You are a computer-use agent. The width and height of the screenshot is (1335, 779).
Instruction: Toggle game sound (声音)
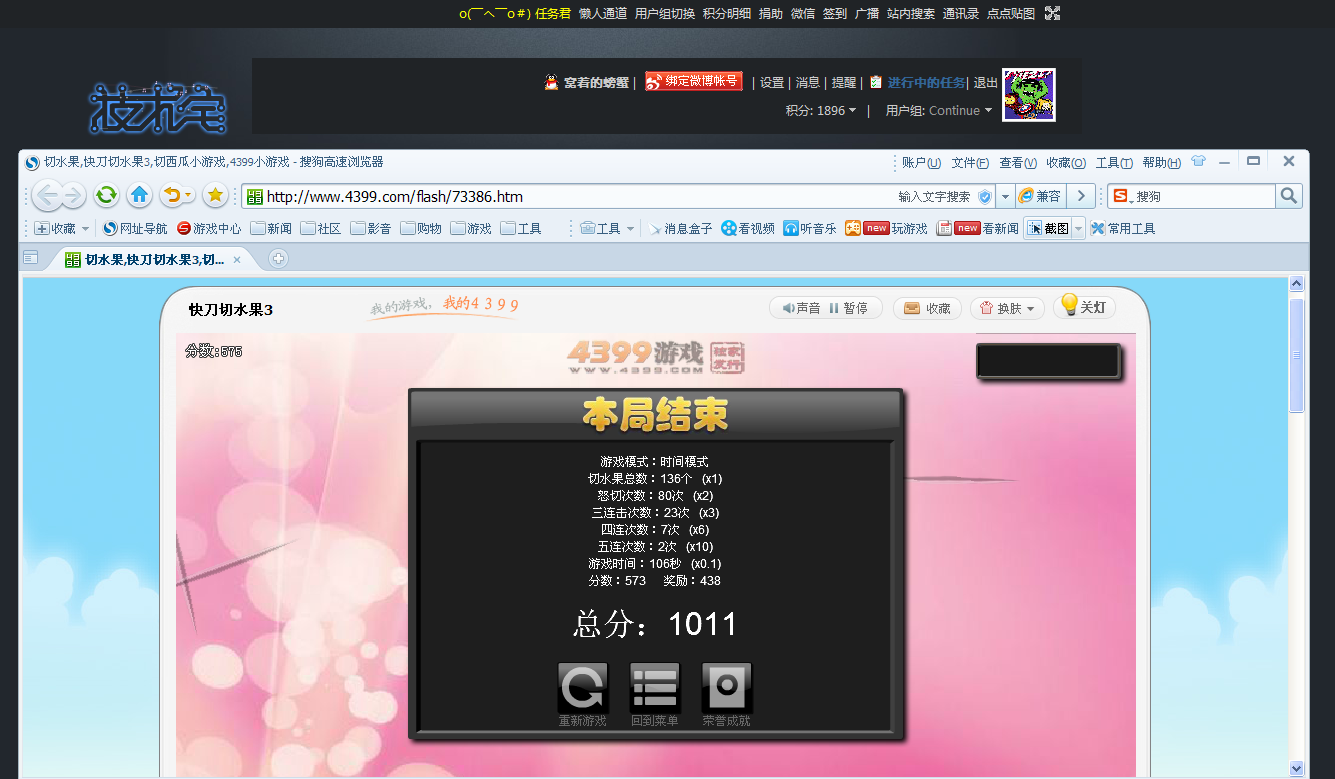[x=802, y=308]
